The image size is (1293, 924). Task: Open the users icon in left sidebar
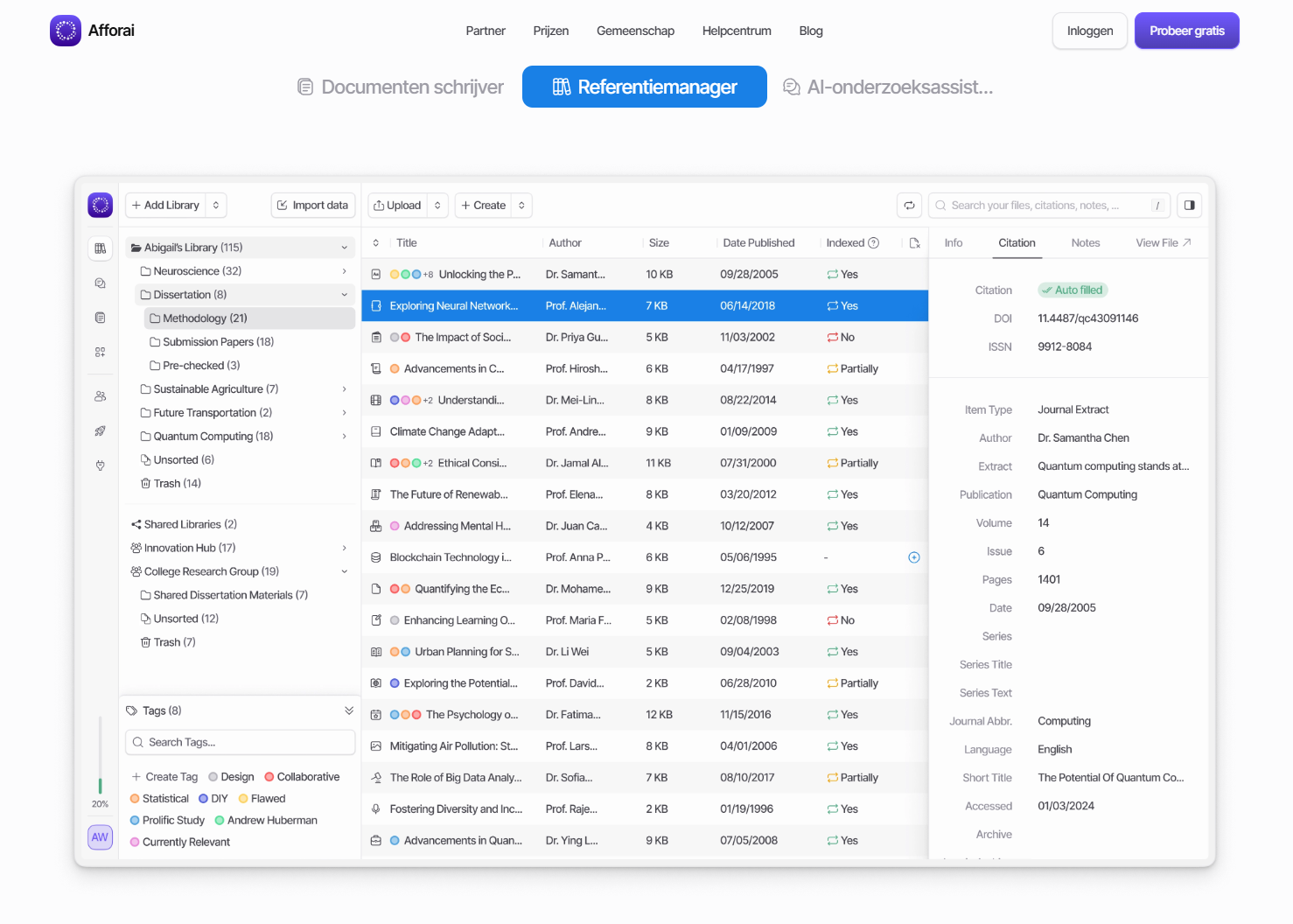coord(101,396)
